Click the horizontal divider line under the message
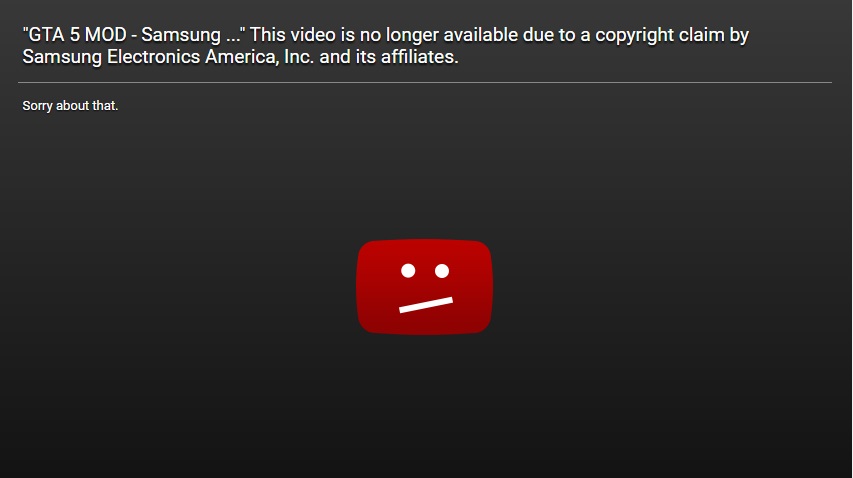 coord(425,83)
